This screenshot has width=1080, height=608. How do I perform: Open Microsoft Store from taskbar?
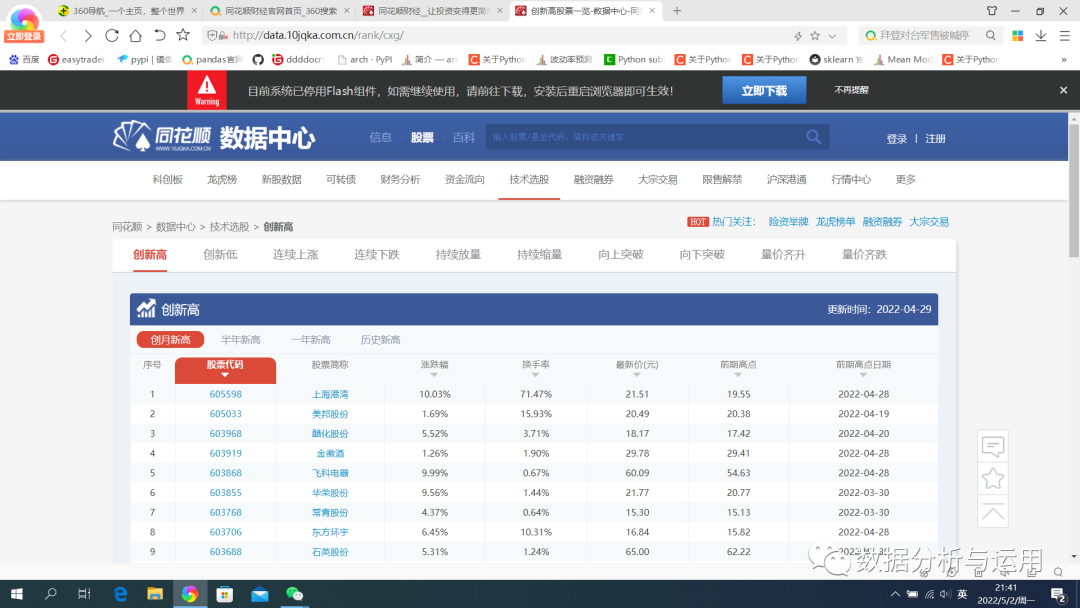pyautogui.click(x=225, y=594)
